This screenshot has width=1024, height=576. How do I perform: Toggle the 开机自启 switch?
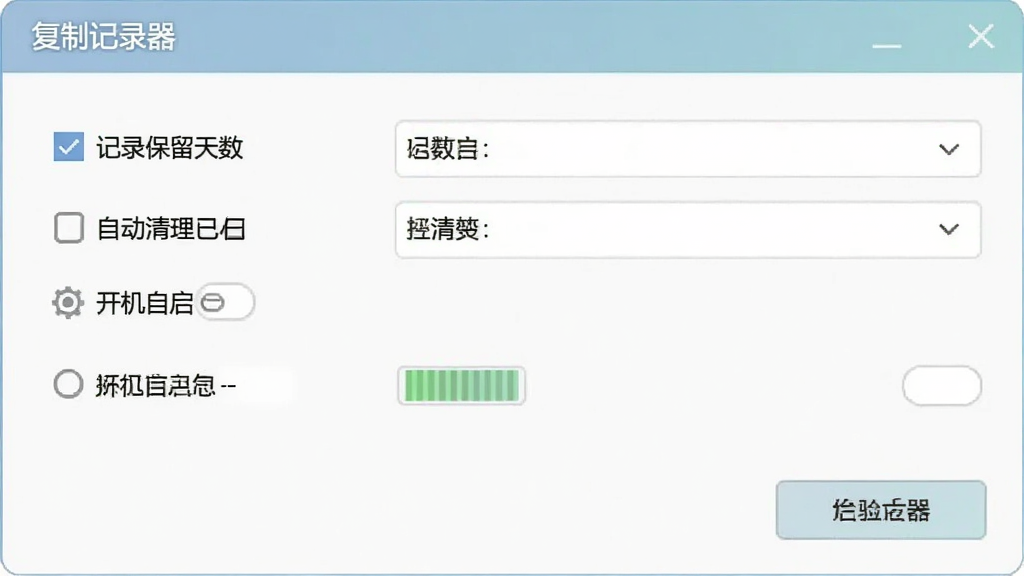coord(225,302)
